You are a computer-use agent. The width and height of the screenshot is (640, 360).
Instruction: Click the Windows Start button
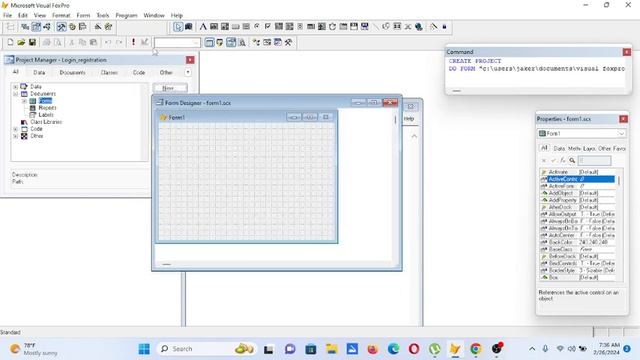point(144,349)
